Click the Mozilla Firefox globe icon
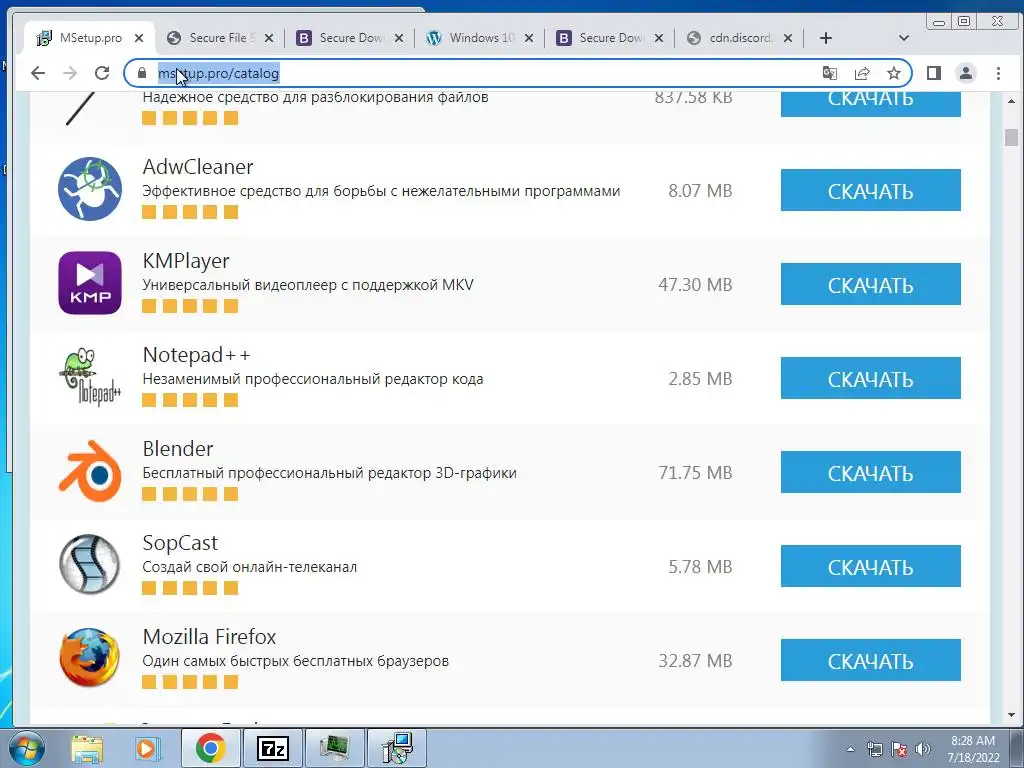 pos(89,658)
